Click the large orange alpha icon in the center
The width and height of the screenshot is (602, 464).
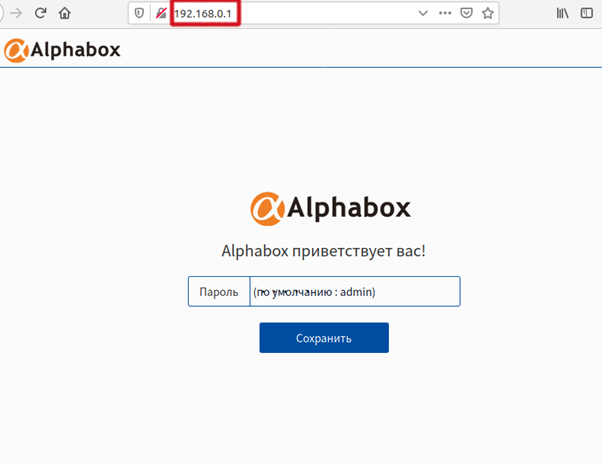click(267, 208)
